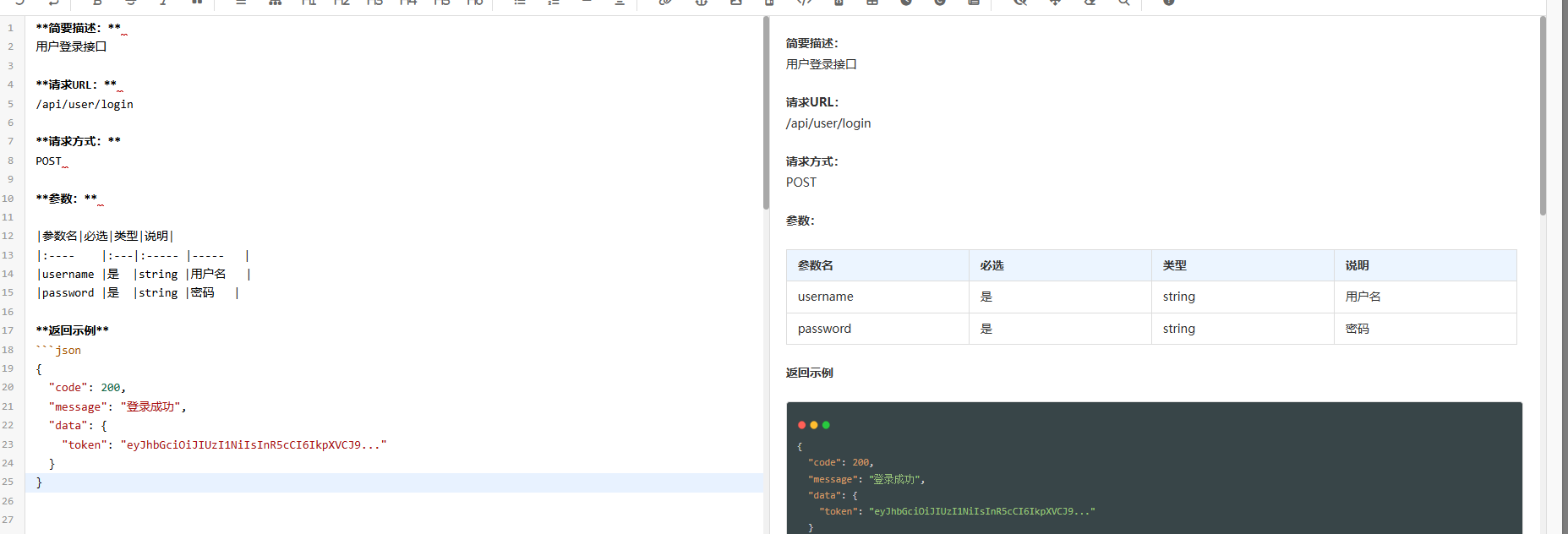Apply bold formatting from the toolbar
The height and width of the screenshot is (534, 1568).
point(97,3)
